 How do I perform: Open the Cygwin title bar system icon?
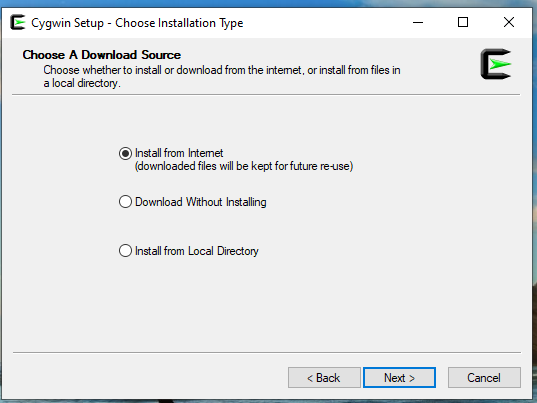pyautogui.click(x=17, y=23)
